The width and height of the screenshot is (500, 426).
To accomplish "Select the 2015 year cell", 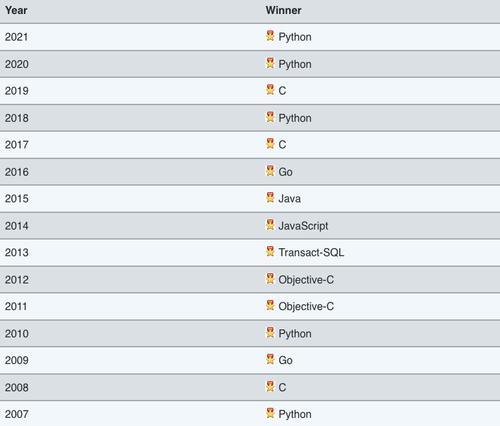I will pos(17,199).
